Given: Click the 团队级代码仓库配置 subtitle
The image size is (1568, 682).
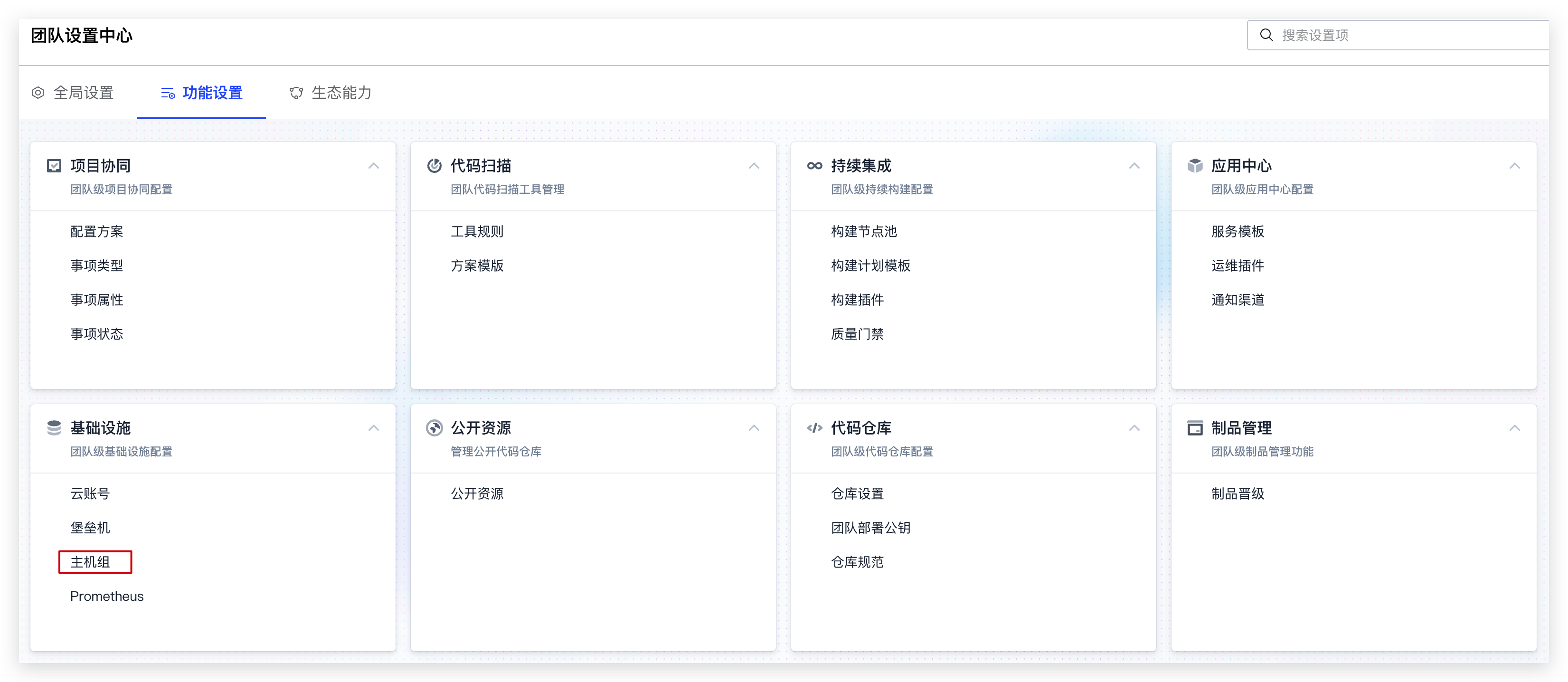Looking at the screenshot, I should [x=882, y=451].
